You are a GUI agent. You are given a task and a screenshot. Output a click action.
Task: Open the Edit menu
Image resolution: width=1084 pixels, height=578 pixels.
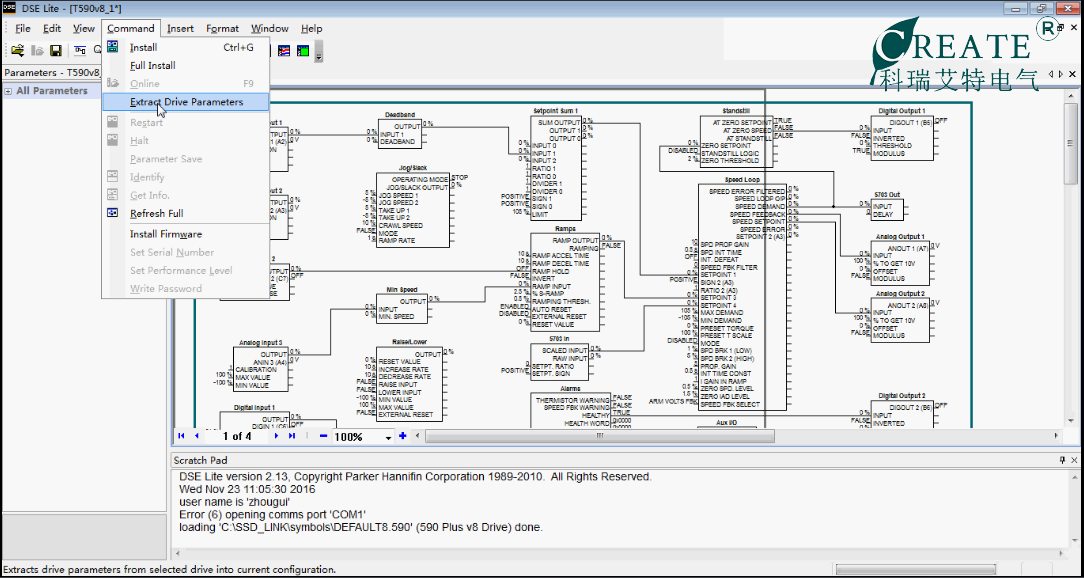tap(52, 28)
